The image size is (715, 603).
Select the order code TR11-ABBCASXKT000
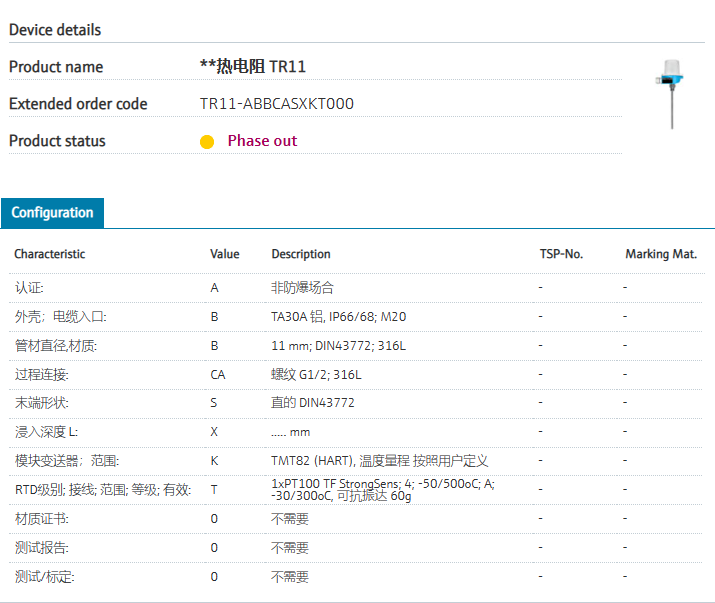(276, 104)
